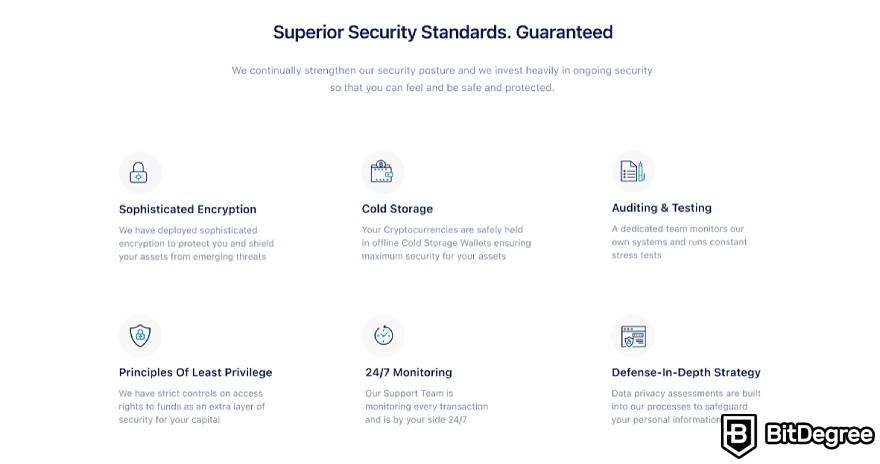Click the Superior Security Standards. Guaranteed title
Image resolution: width=880 pixels, height=464 pixels.
pyautogui.click(x=443, y=32)
